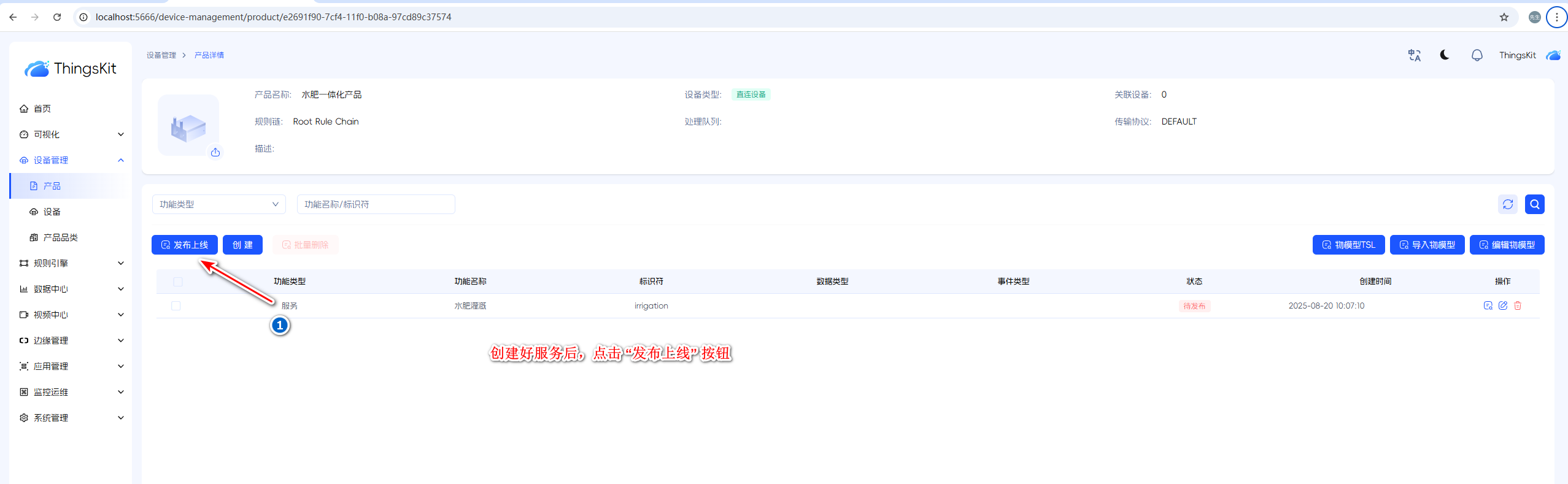Click the refresh icon beside search button
The height and width of the screenshot is (484, 1568).
(x=1508, y=204)
